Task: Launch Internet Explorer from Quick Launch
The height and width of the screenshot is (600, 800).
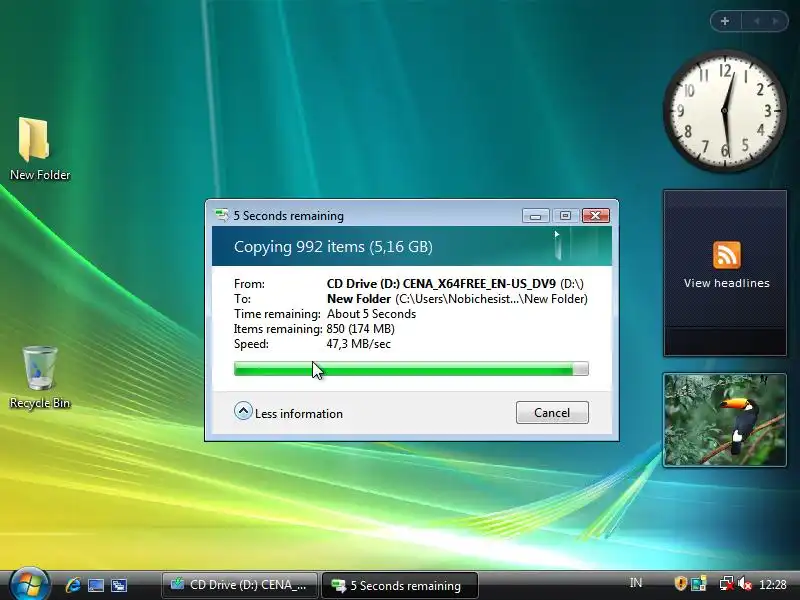Action: (73, 585)
